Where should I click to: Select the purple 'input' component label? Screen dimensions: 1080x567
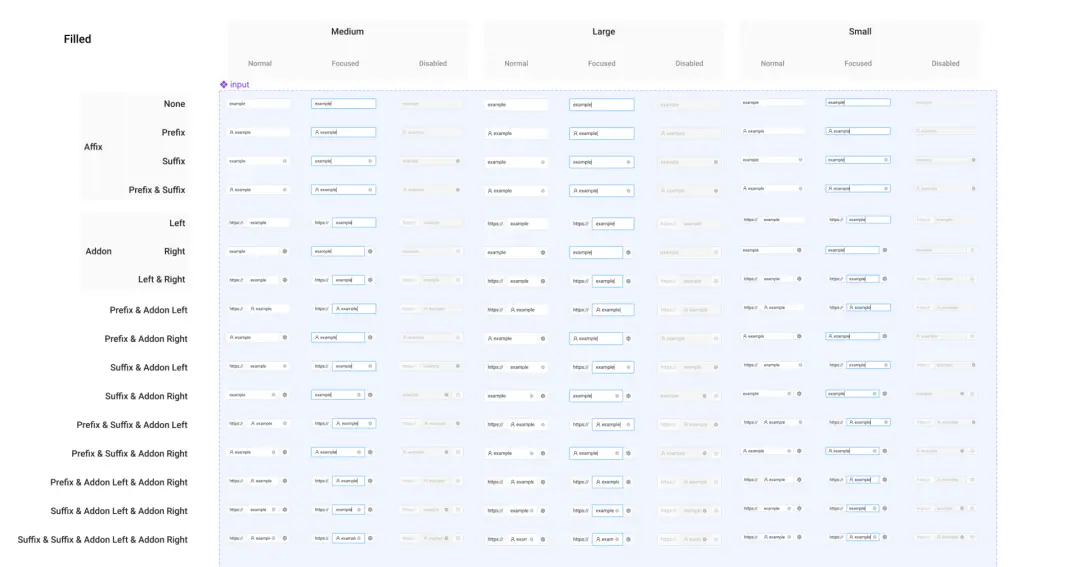point(240,85)
